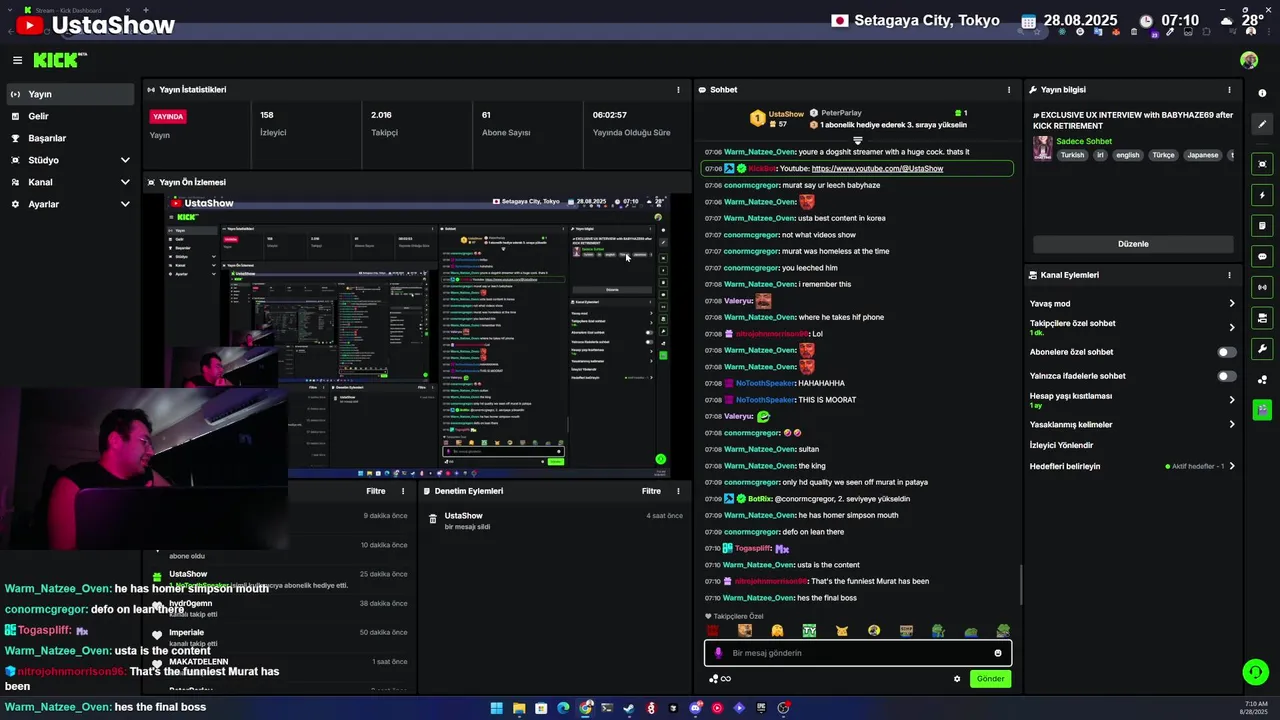Click the green Gönder button
The image size is (1280, 720).
(x=990, y=679)
